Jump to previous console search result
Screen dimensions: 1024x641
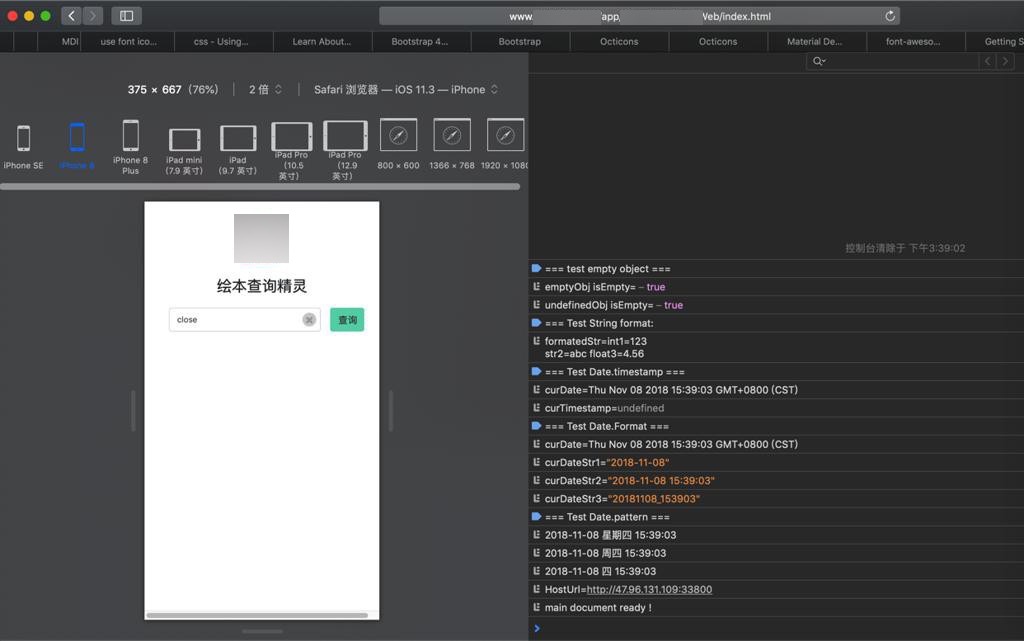pos(987,61)
